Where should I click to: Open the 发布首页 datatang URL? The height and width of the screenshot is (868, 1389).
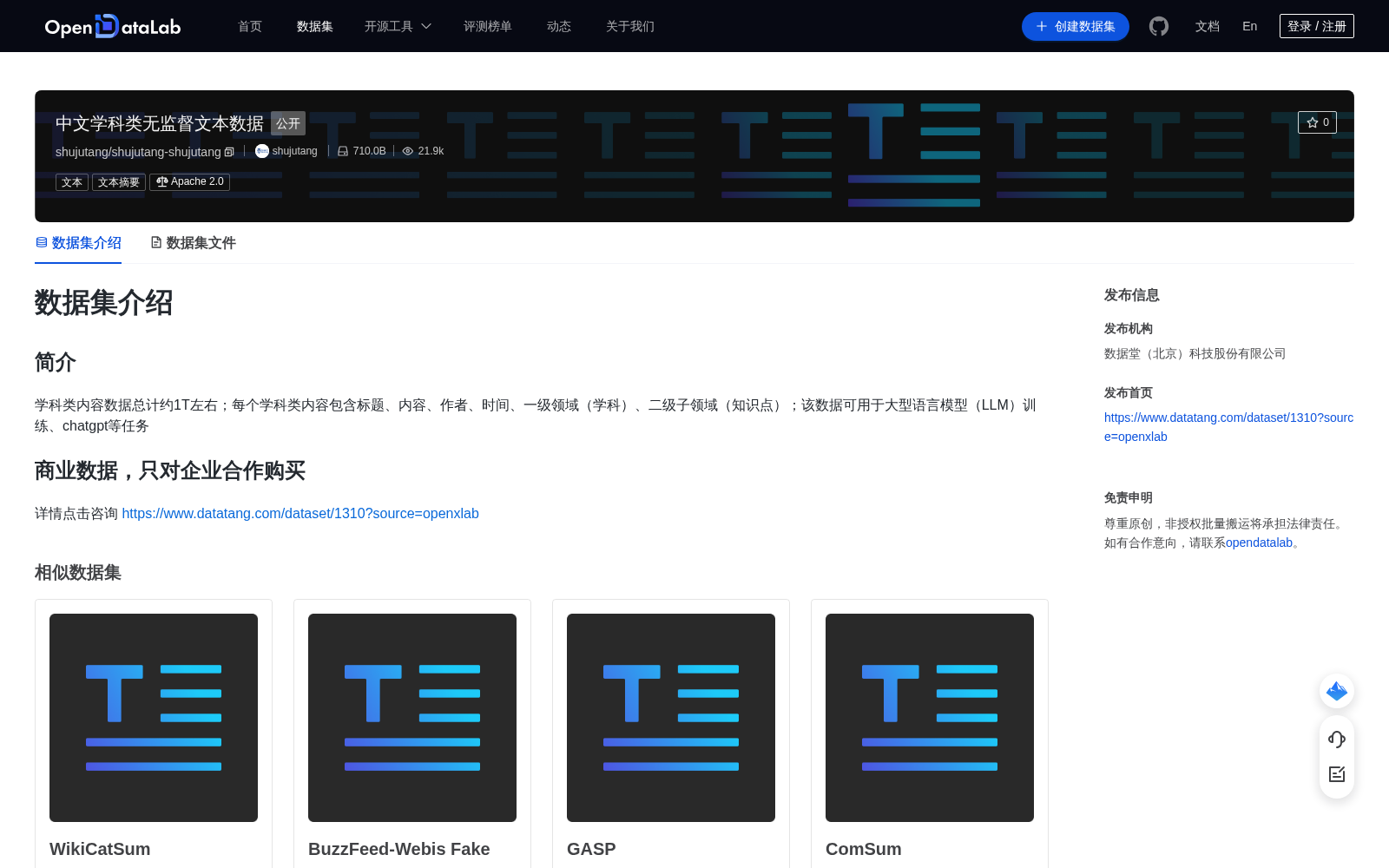tap(1228, 427)
